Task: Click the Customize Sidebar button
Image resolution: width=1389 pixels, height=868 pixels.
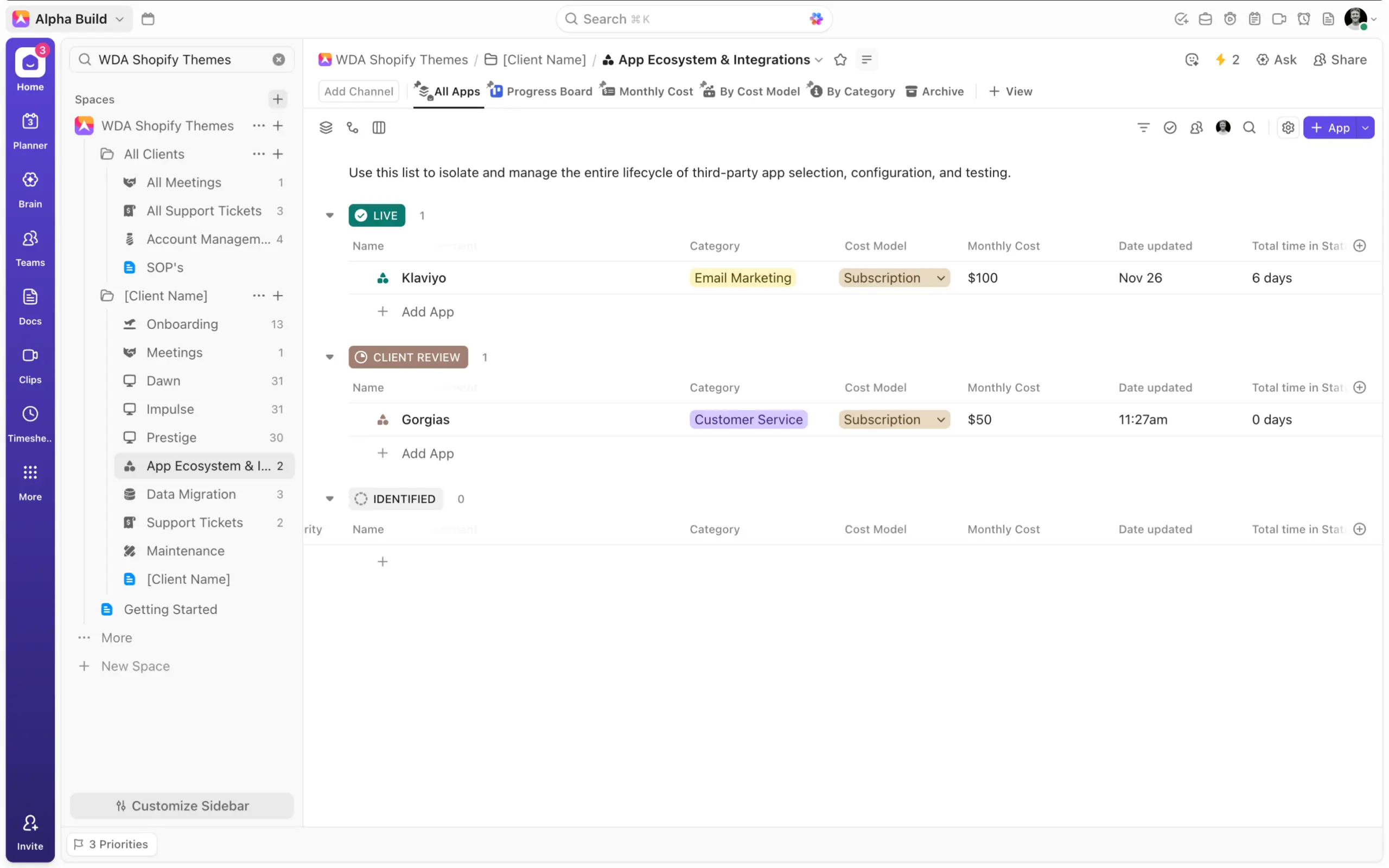Action: click(182, 806)
